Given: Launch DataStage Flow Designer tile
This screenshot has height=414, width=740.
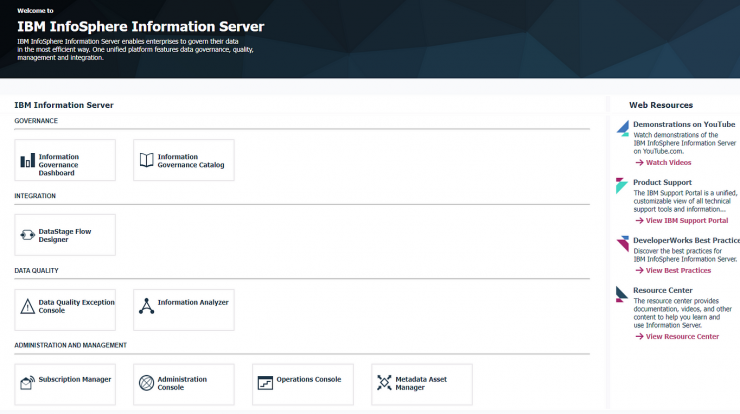Looking at the screenshot, I should [x=65, y=235].
